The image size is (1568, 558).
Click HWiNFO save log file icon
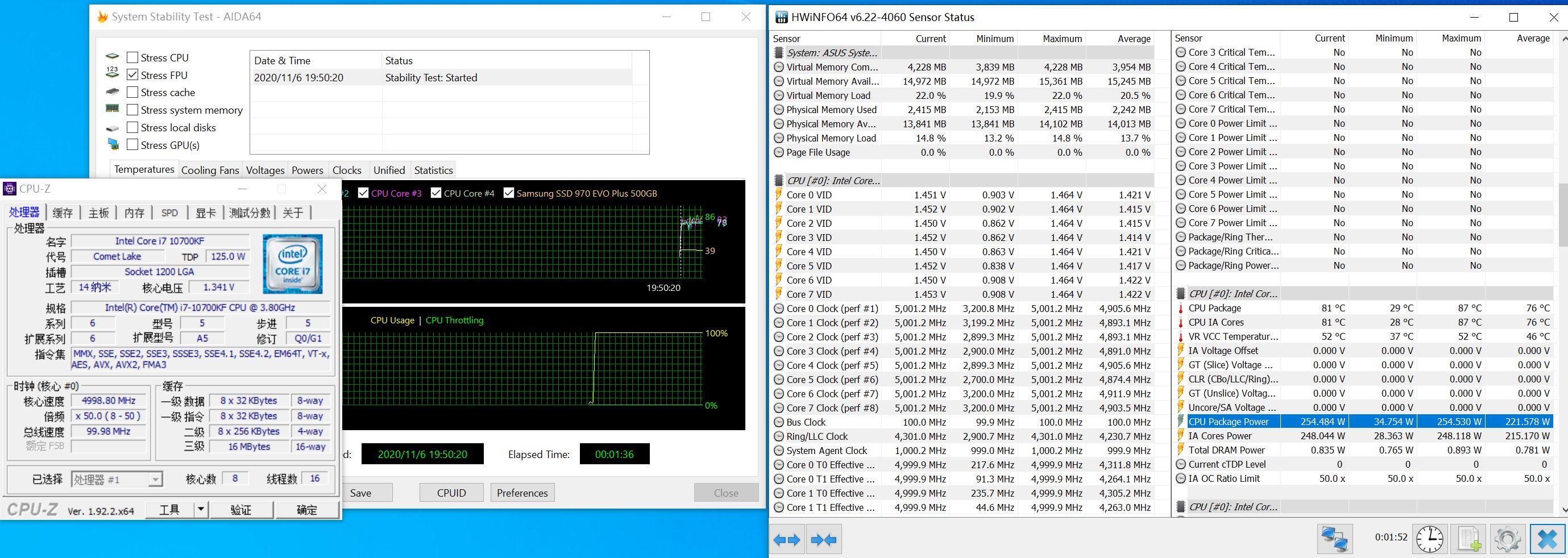(1469, 539)
